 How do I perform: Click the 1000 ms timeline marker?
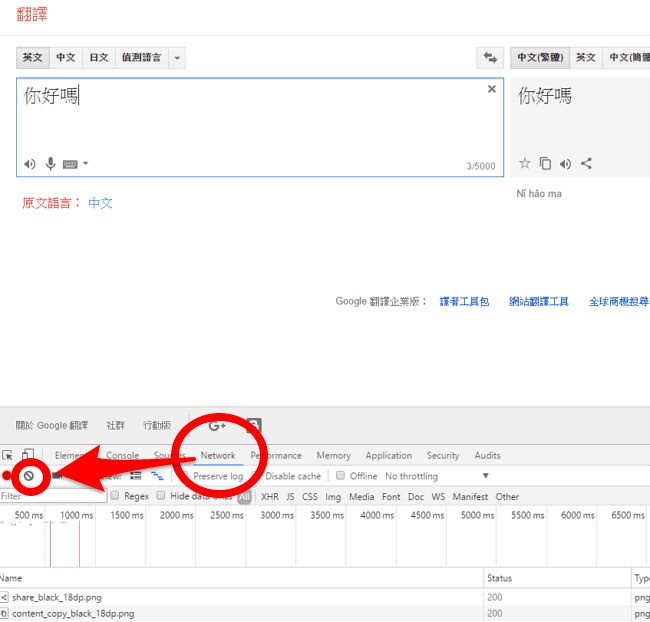[76, 515]
